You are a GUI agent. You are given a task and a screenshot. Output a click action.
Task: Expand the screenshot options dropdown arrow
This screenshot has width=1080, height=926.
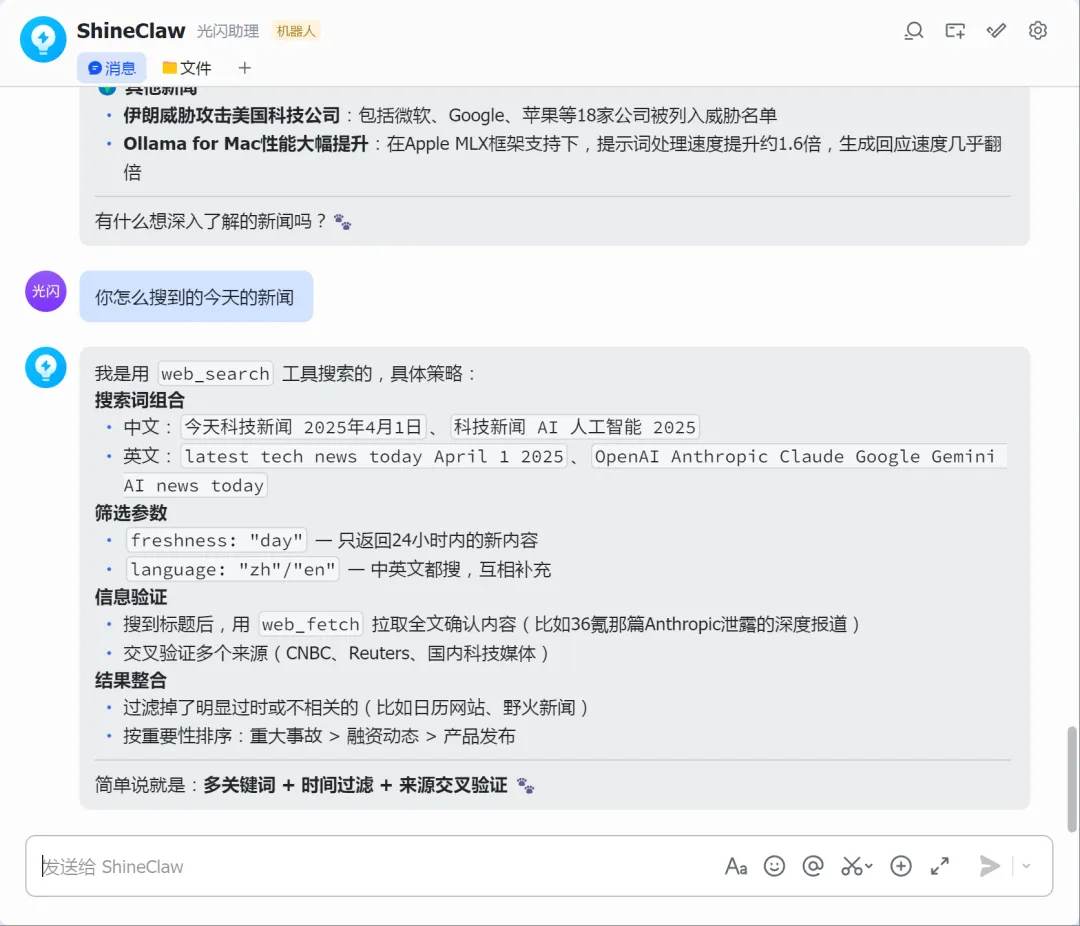click(x=869, y=866)
